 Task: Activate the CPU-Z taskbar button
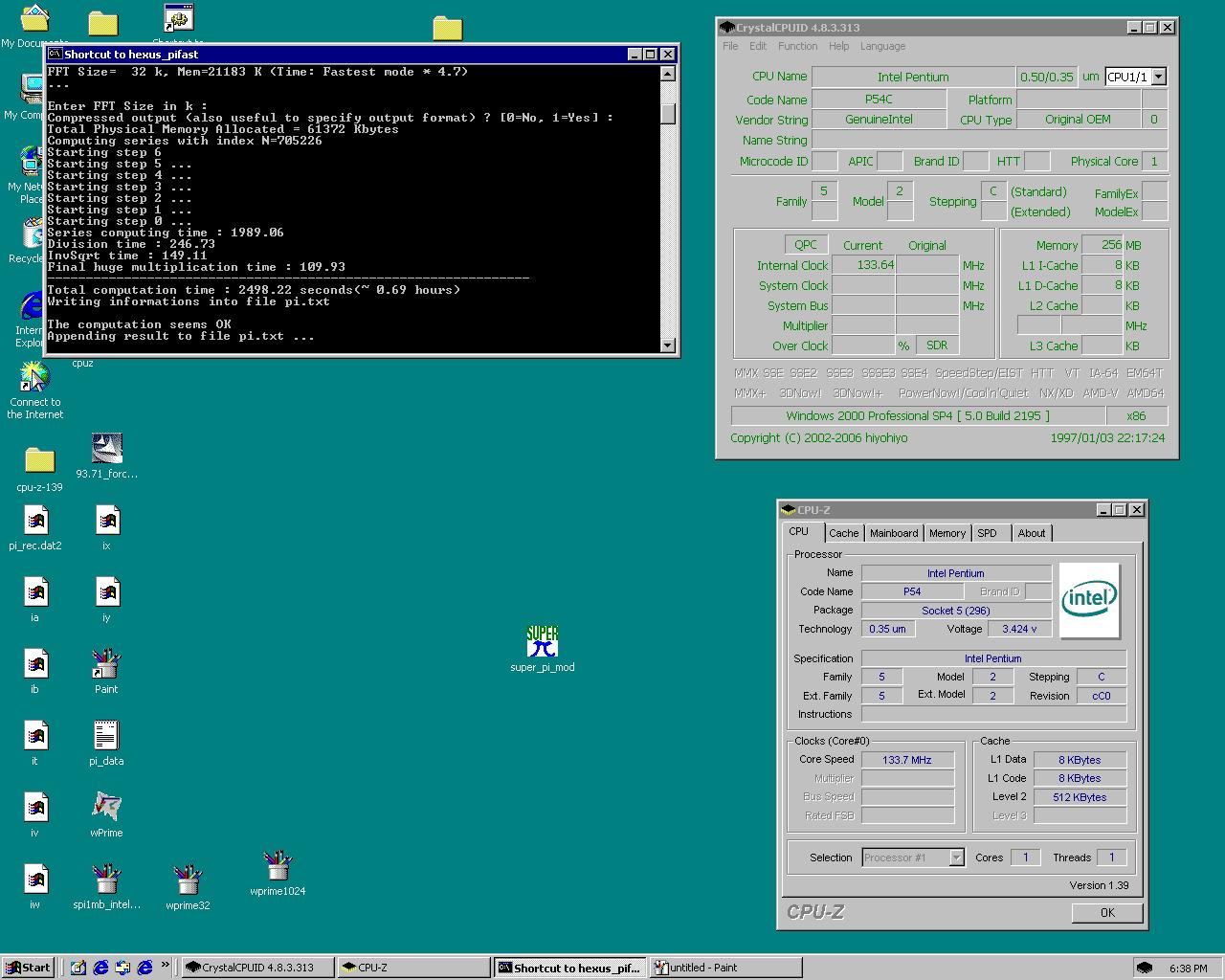click(414, 968)
